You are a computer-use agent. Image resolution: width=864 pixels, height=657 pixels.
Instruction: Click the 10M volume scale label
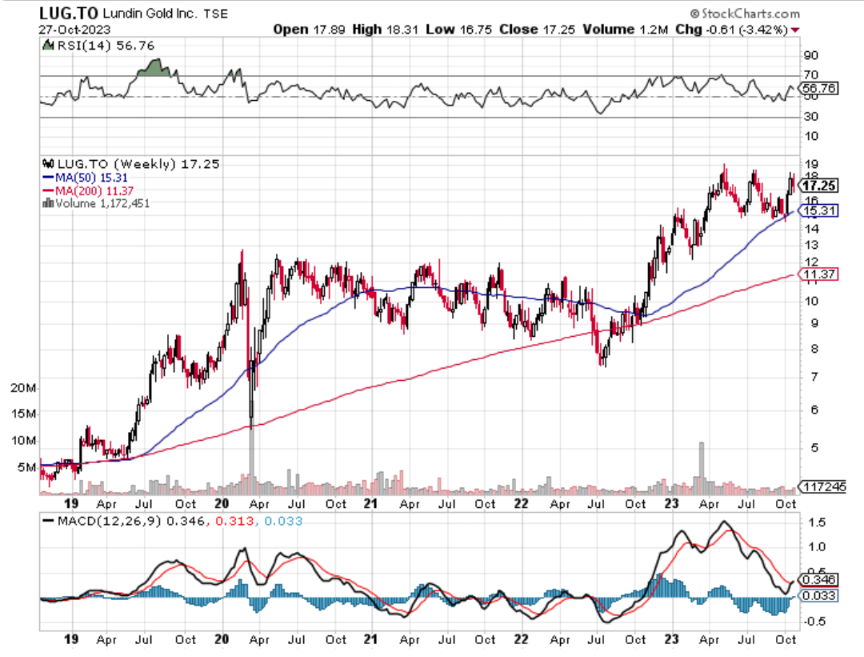coord(23,440)
